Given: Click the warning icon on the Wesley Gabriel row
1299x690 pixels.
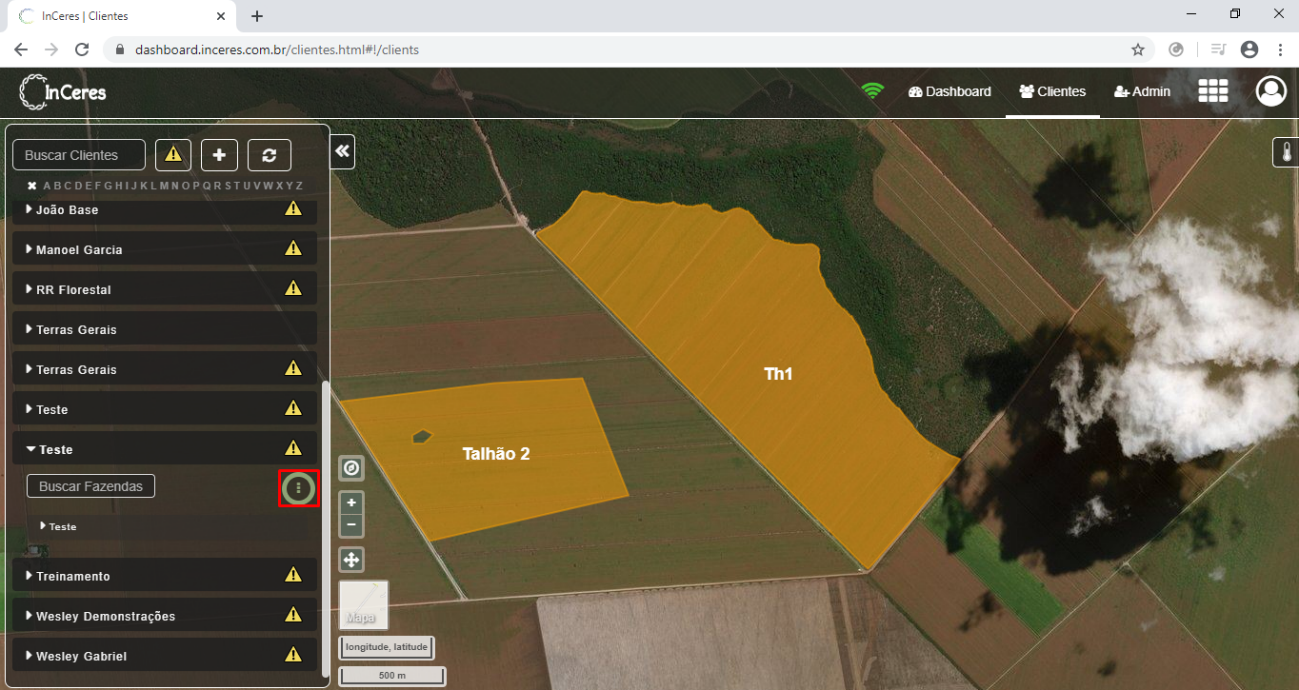Looking at the screenshot, I should (293, 655).
